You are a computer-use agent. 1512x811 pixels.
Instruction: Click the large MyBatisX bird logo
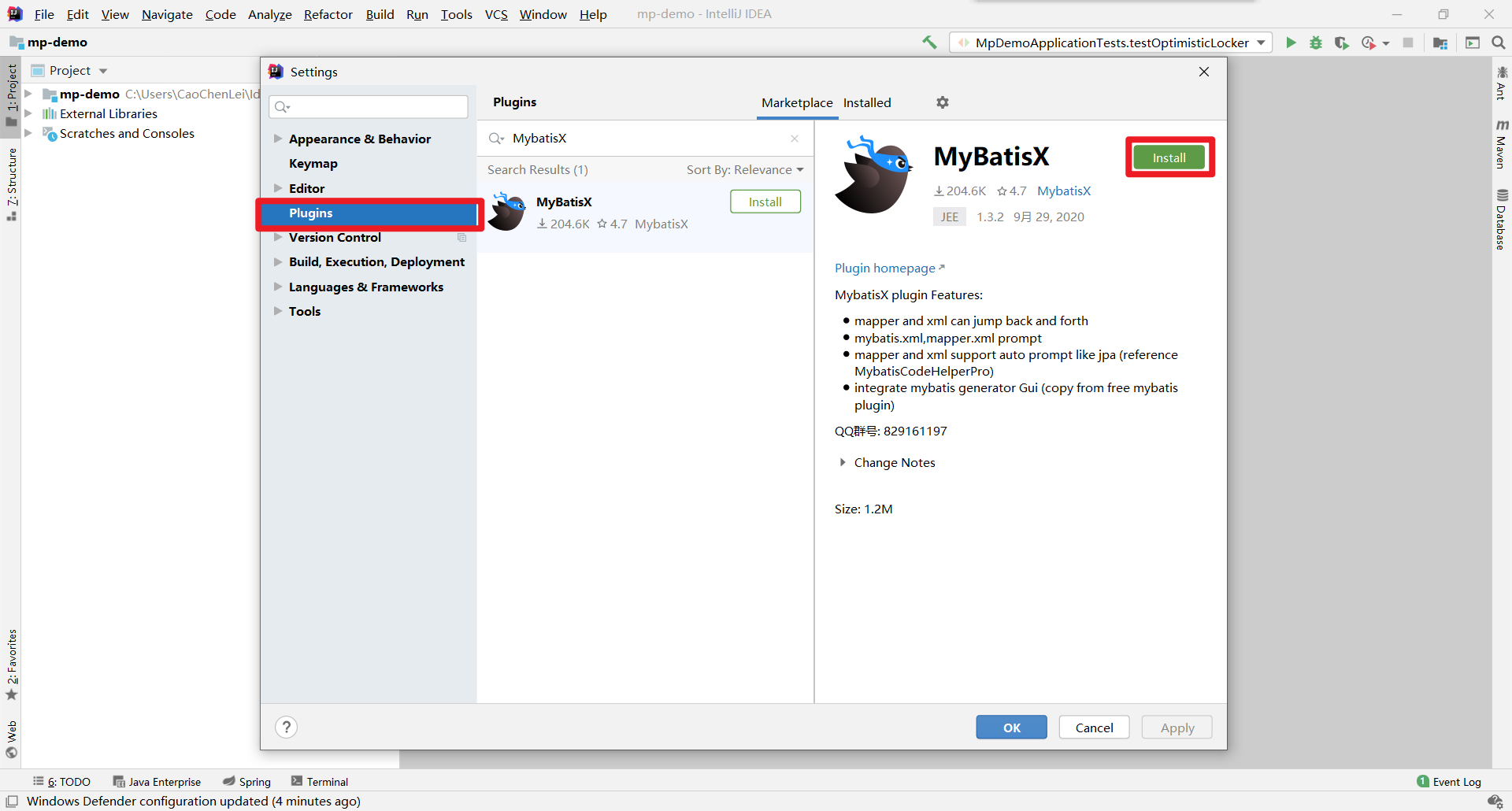(873, 175)
